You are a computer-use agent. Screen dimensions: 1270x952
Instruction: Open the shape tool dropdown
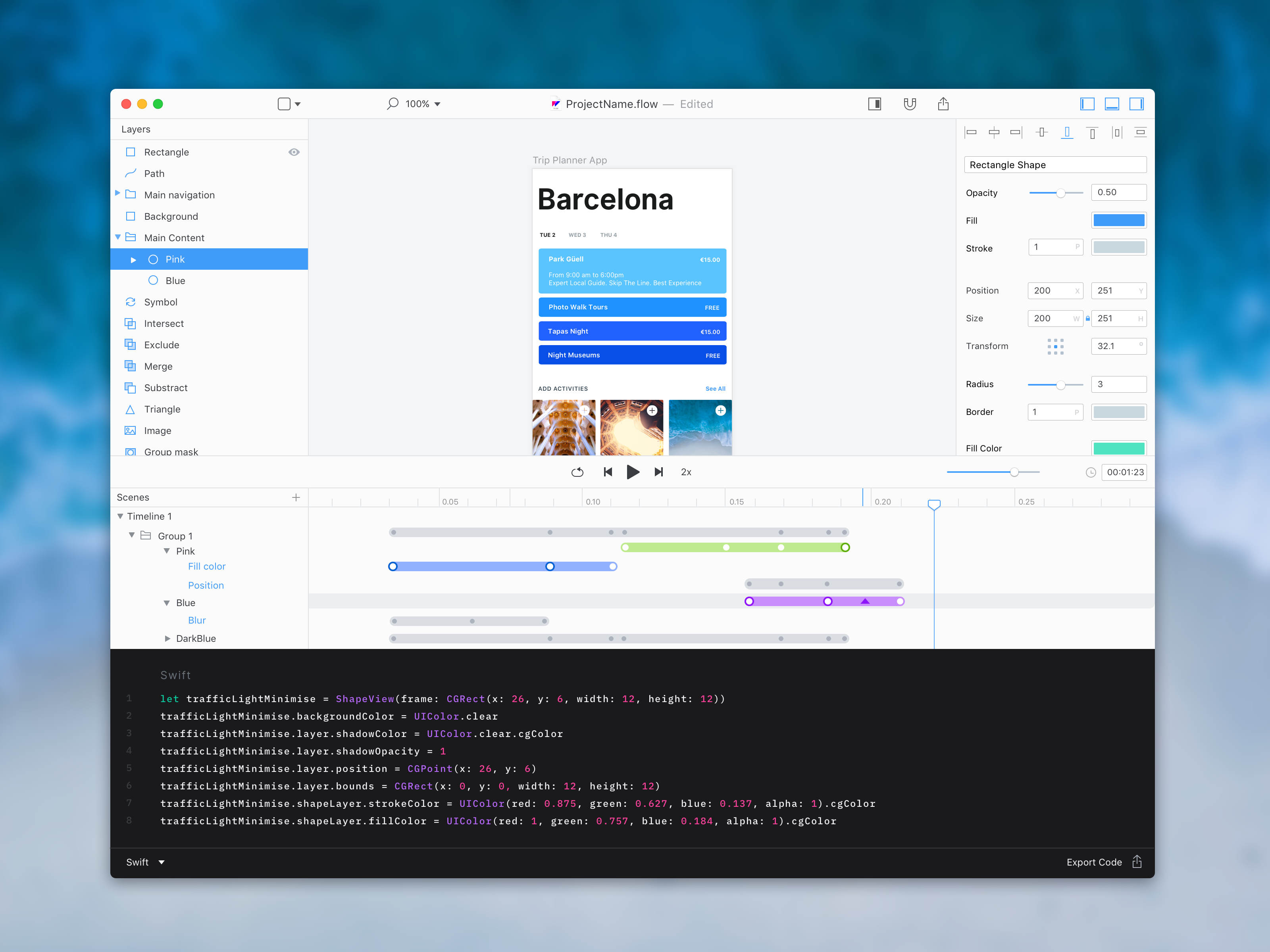point(289,104)
